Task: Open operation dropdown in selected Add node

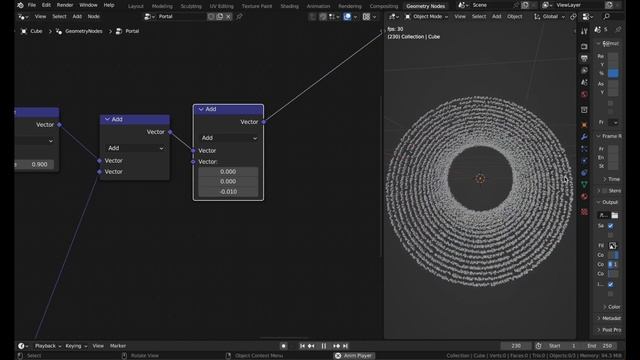Action: coord(229,138)
